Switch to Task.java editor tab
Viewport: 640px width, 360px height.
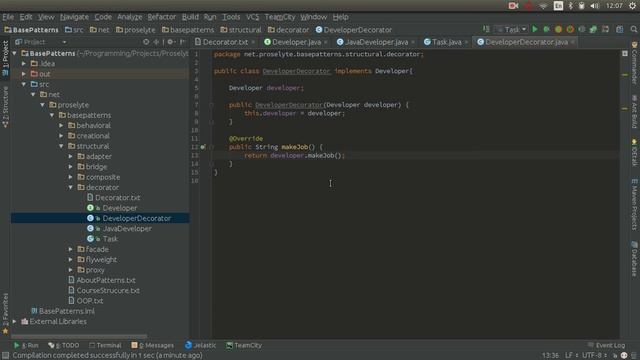(x=446, y=42)
